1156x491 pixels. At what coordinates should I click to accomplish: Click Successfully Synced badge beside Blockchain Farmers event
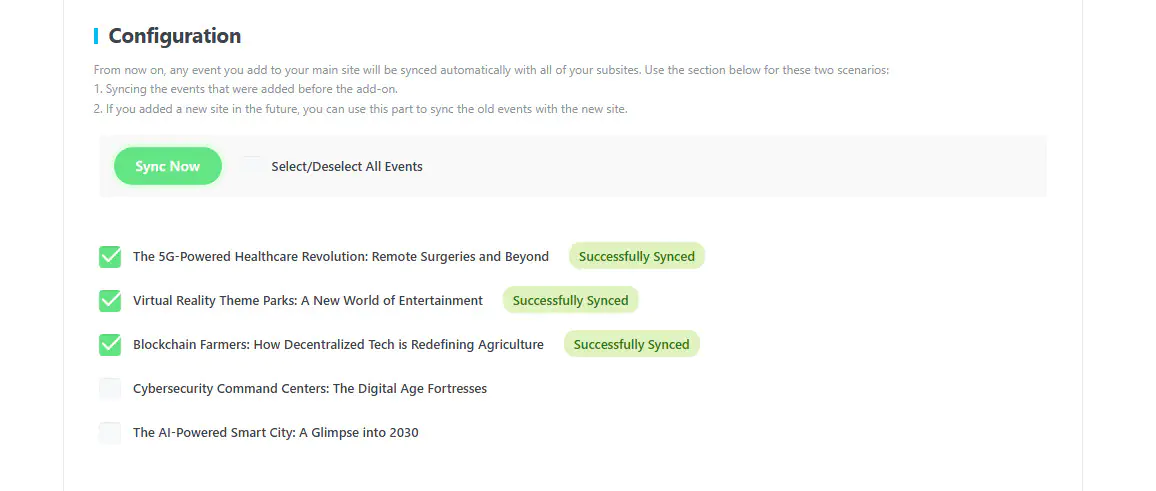(631, 345)
